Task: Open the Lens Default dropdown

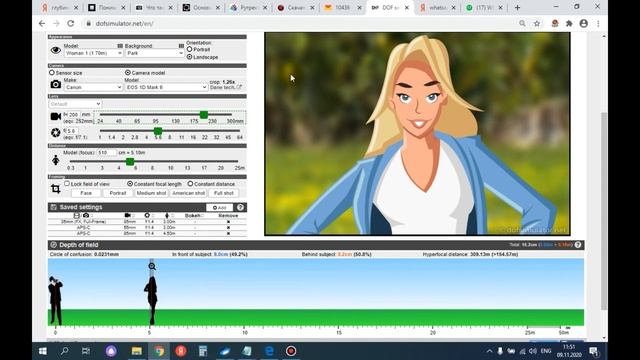Action: pyautogui.click(x=75, y=104)
